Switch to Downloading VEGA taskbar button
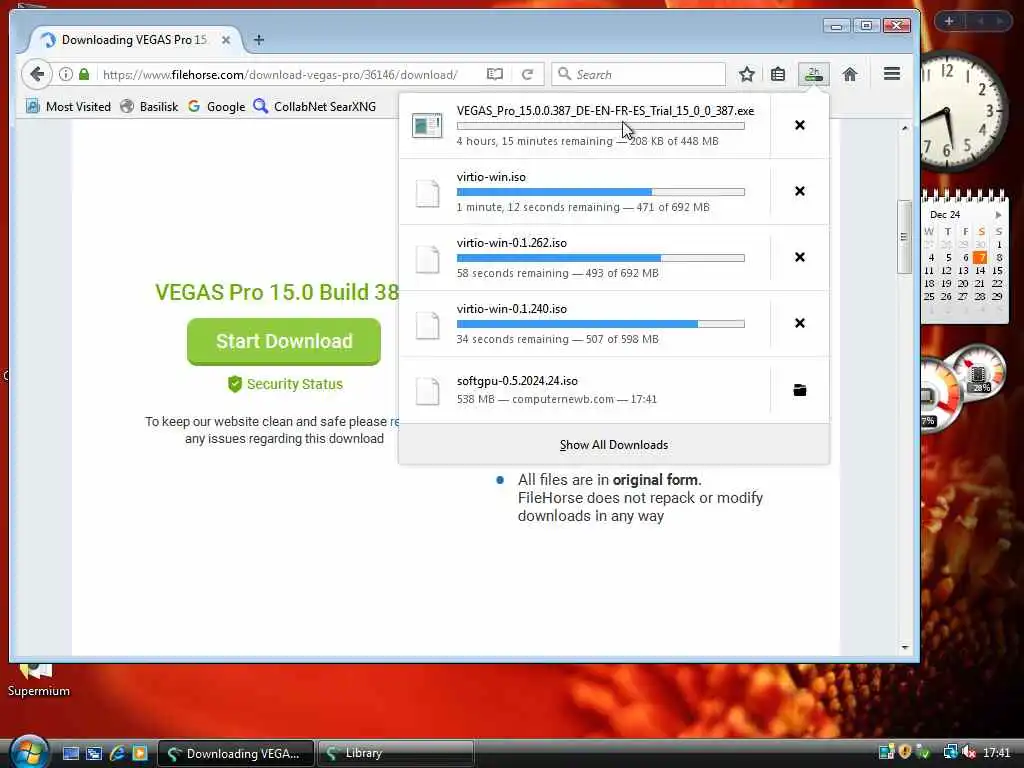Viewport: 1024px width, 768px height. pos(236,753)
